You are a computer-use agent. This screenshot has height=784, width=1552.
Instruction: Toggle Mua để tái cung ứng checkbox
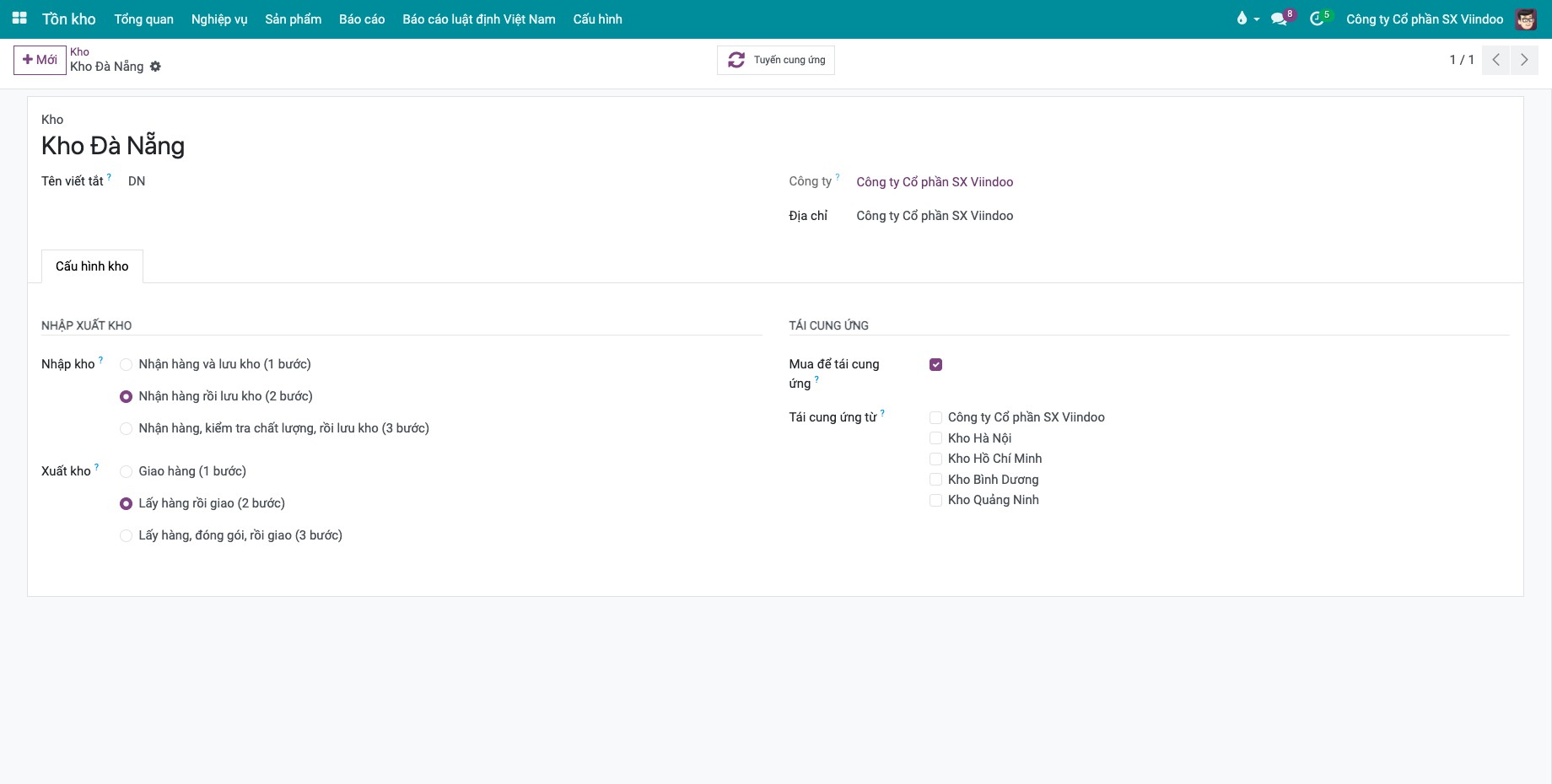point(935,364)
